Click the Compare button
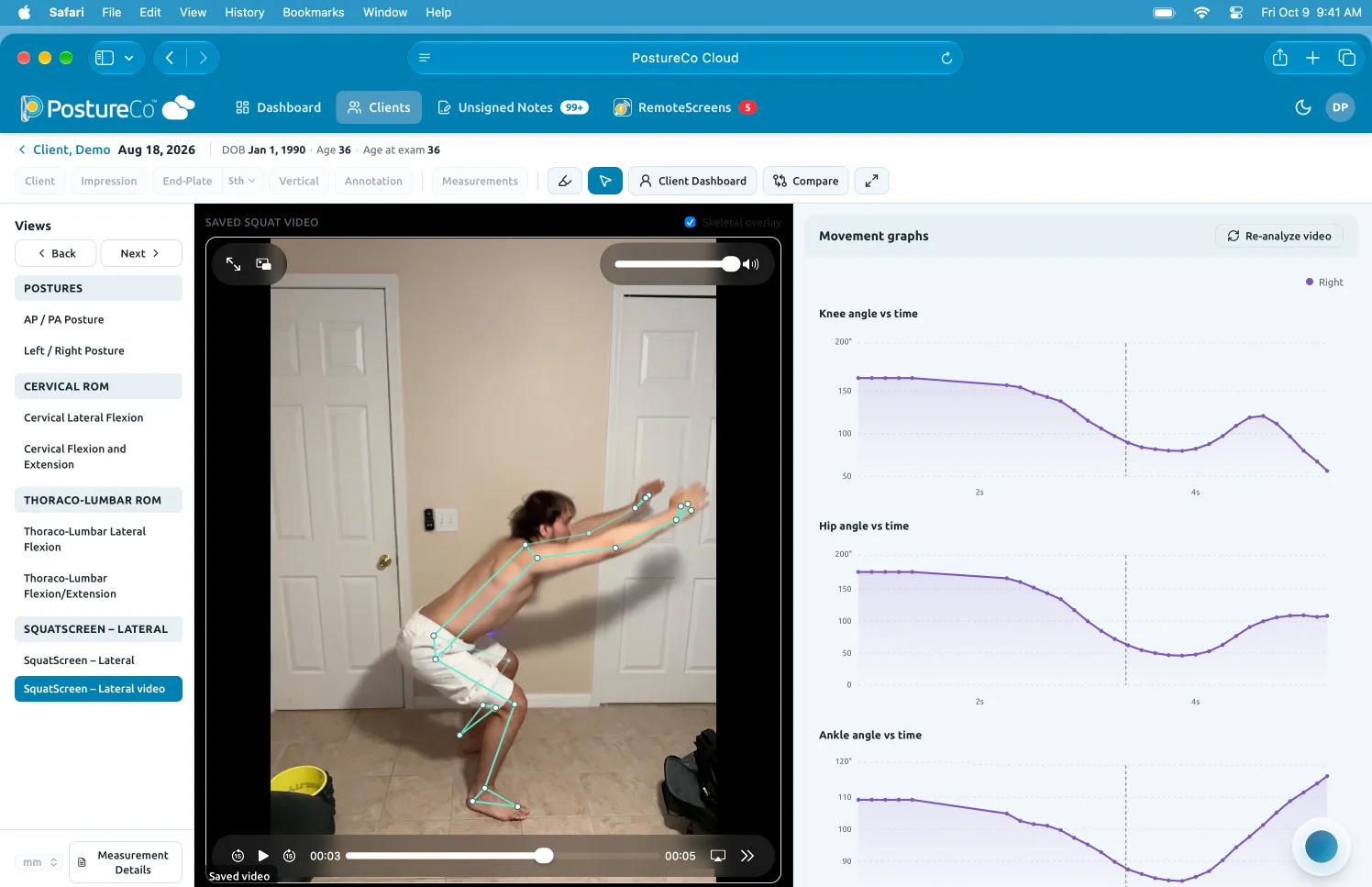 tap(805, 181)
